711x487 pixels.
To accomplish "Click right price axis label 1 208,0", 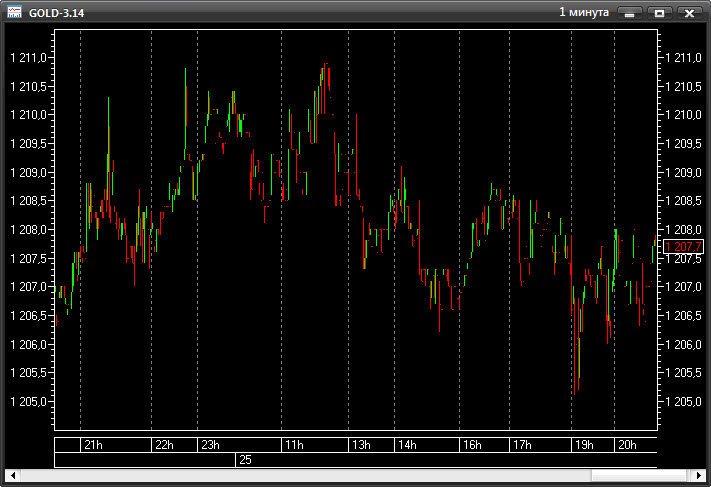I will tap(683, 229).
